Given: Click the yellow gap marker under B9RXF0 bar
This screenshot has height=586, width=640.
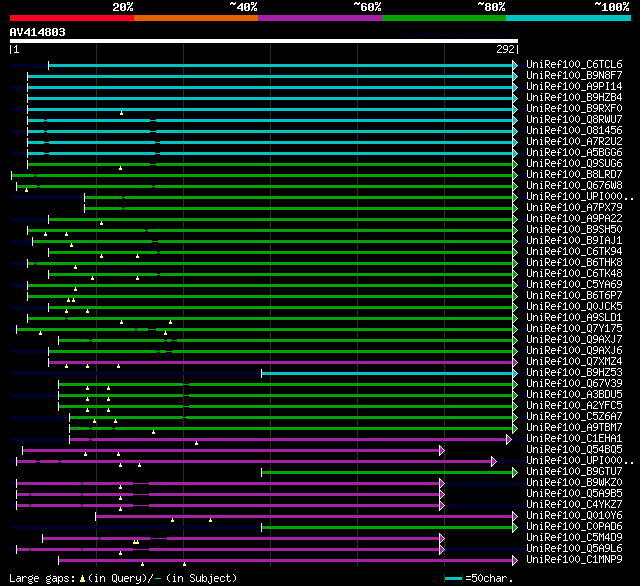Looking at the screenshot, I should coord(121,113).
